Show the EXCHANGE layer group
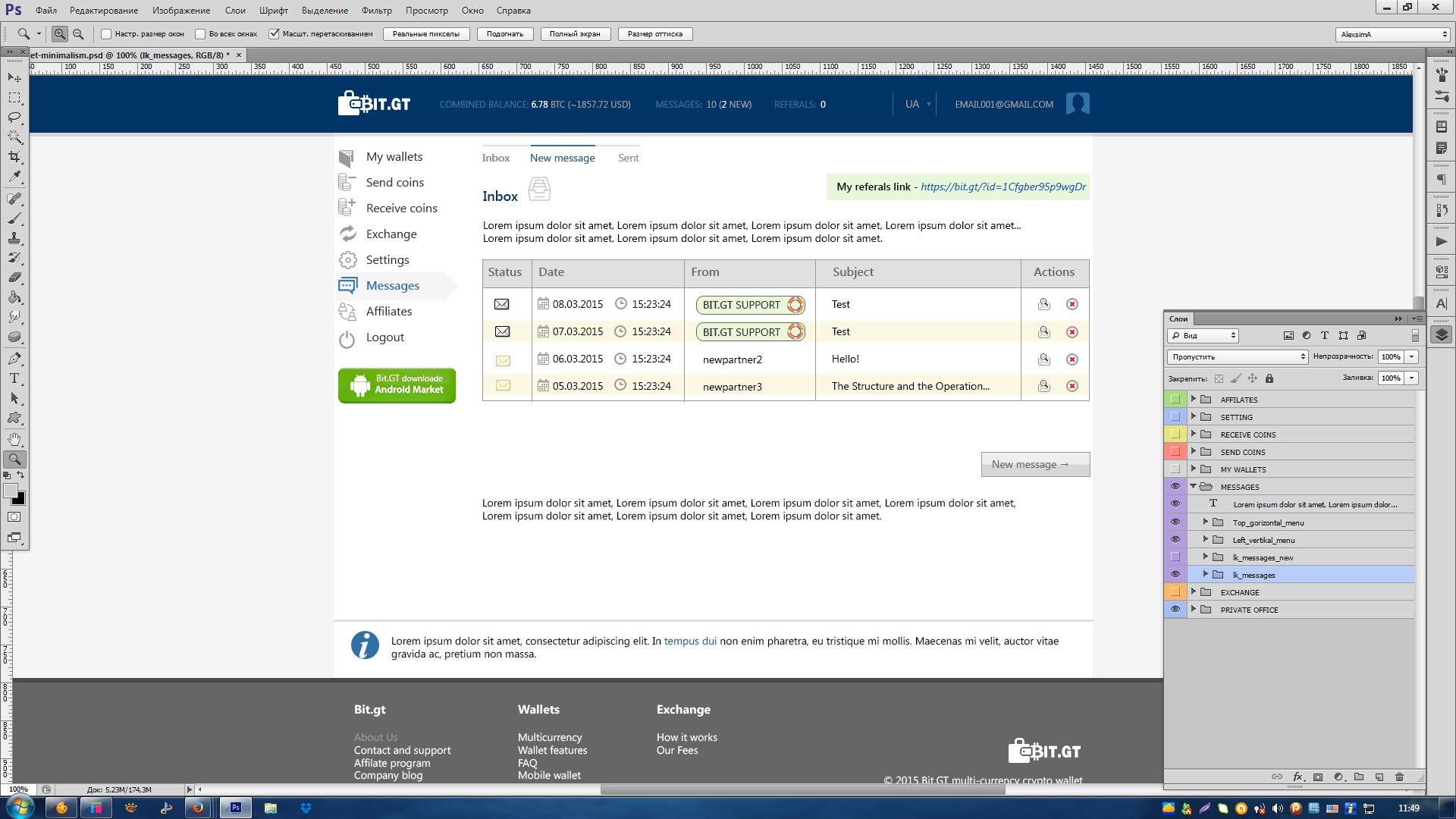The height and width of the screenshot is (819, 1456). (x=1175, y=592)
